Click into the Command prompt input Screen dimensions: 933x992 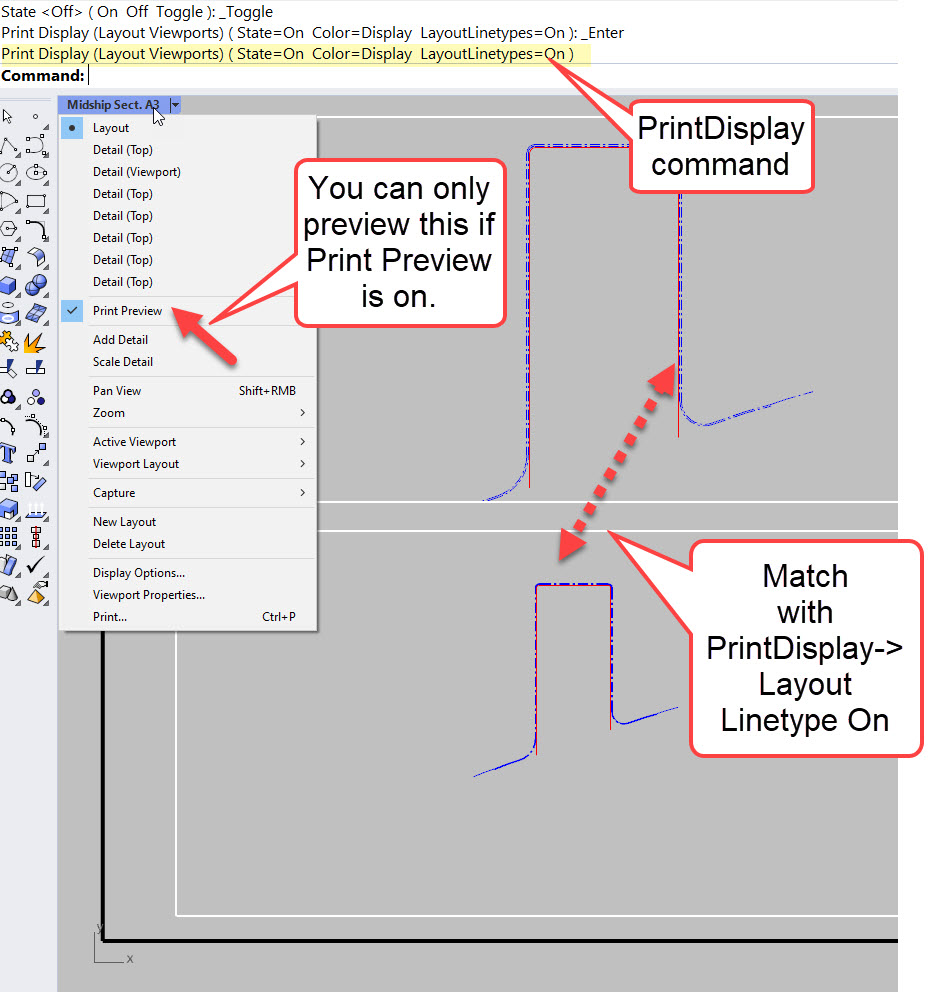click(x=492, y=76)
